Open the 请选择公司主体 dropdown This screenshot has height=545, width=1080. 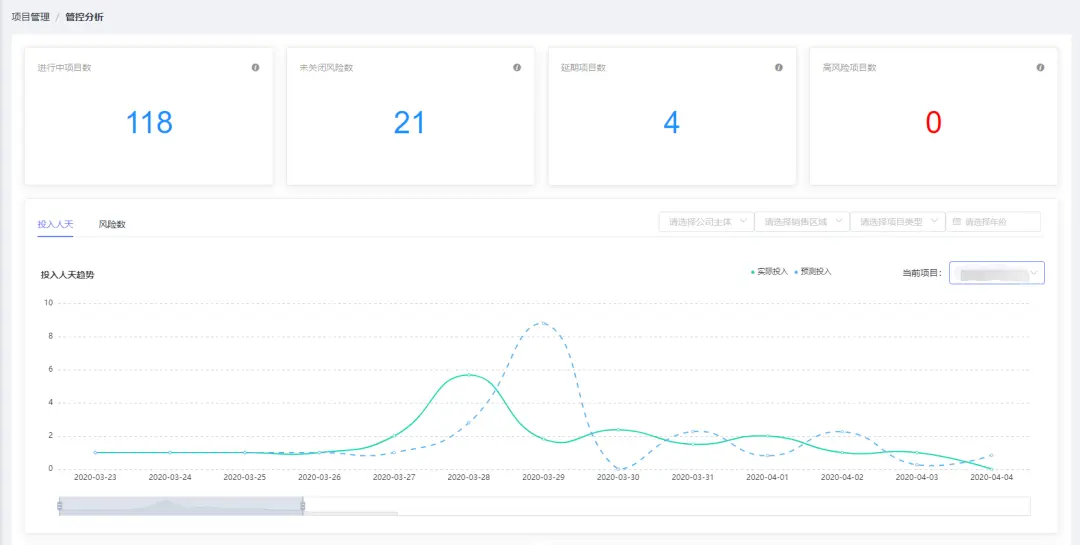coord(706,222)
